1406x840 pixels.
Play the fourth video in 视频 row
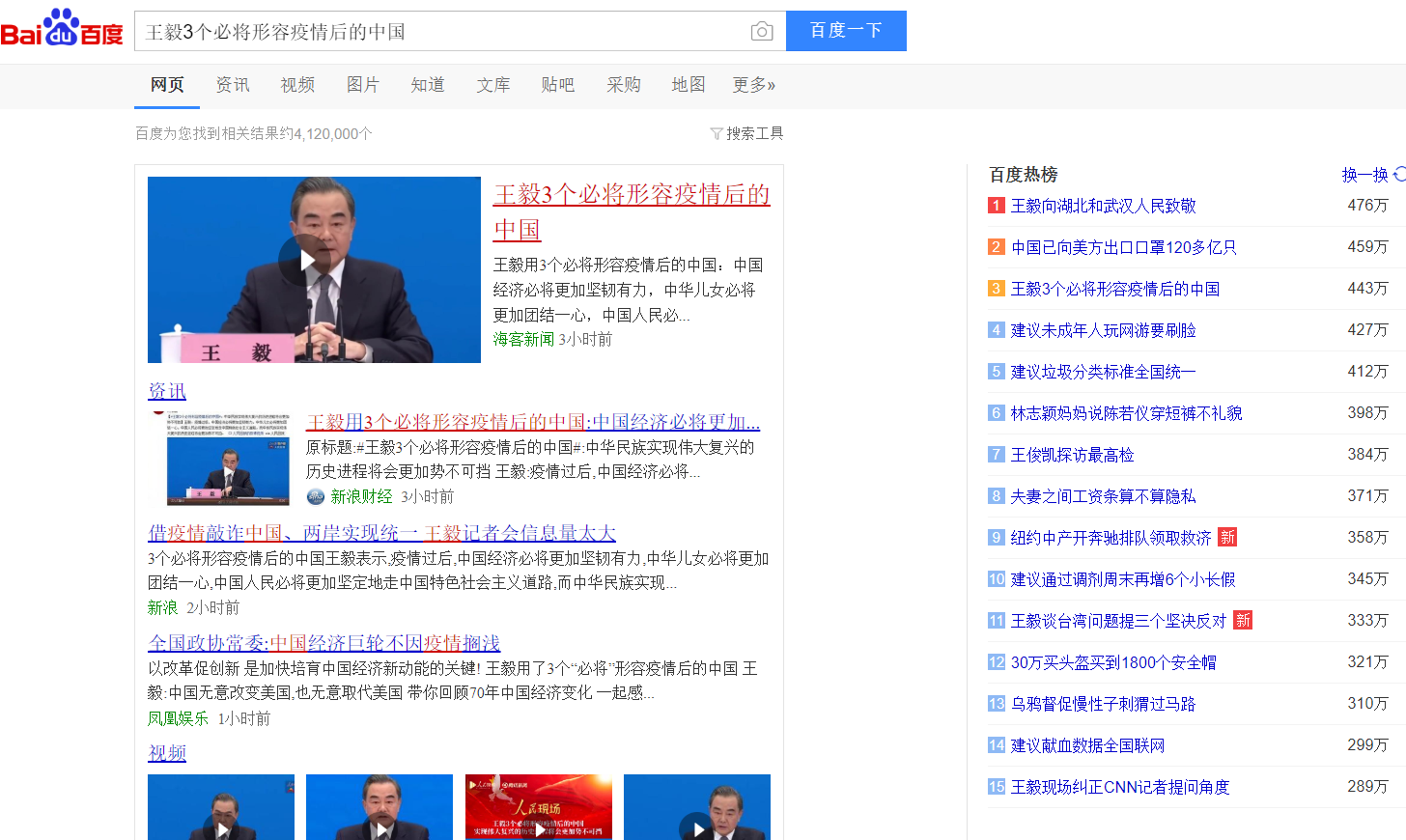(697, 807)
